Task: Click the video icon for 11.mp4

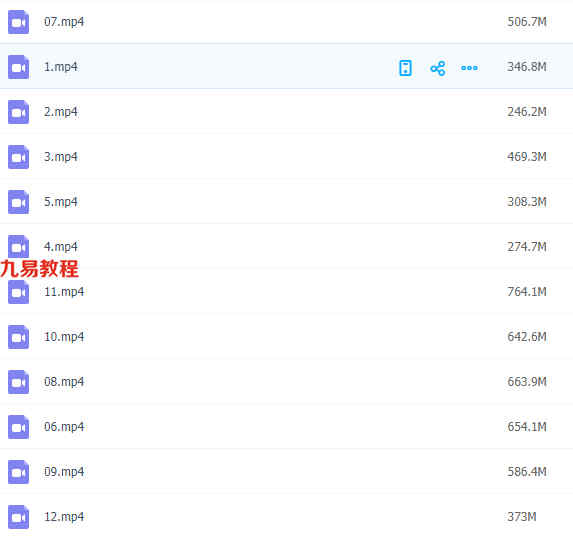Action: (x=19, y=292)
